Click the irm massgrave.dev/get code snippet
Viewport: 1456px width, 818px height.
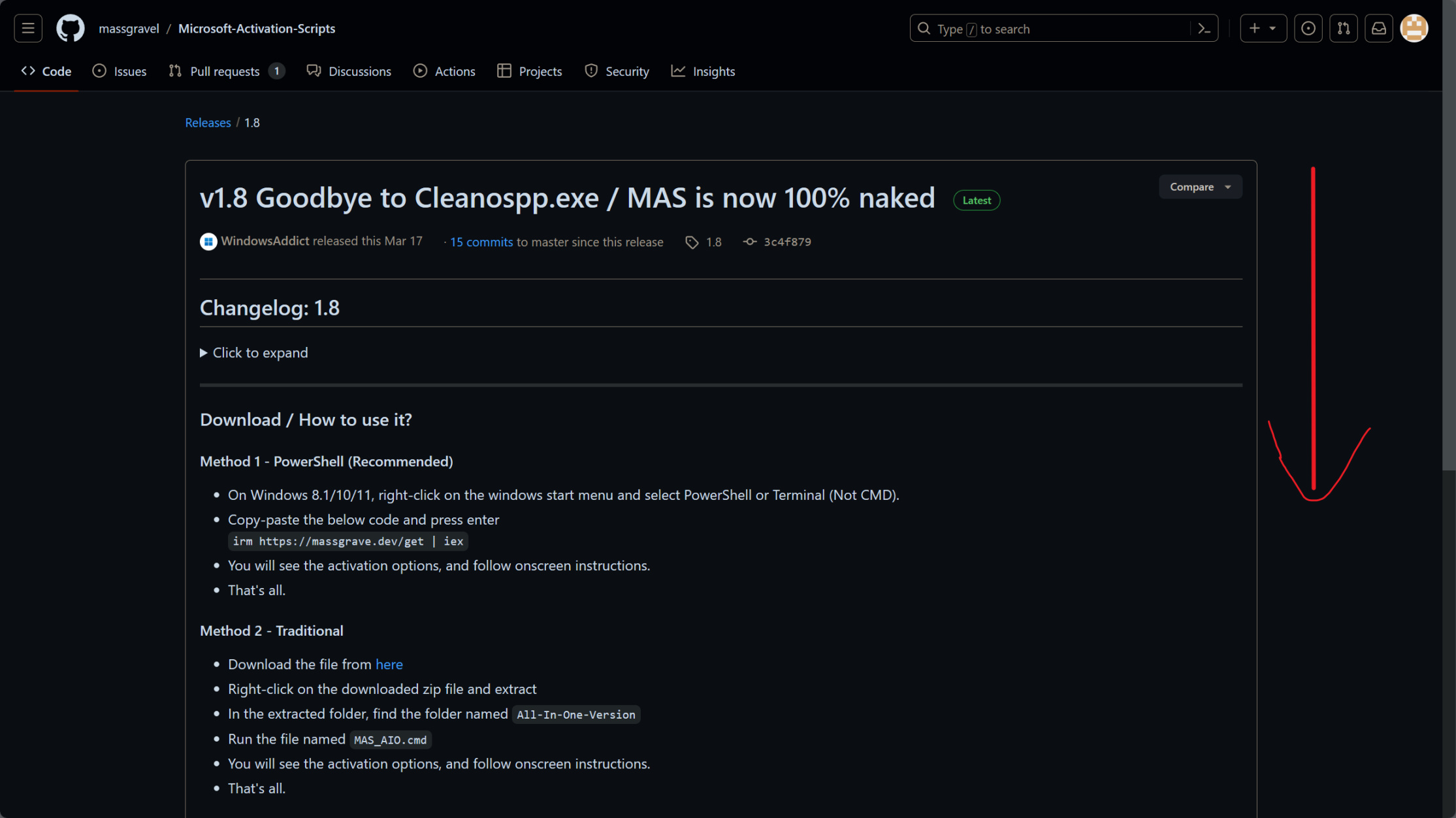(x=348, y=542)
